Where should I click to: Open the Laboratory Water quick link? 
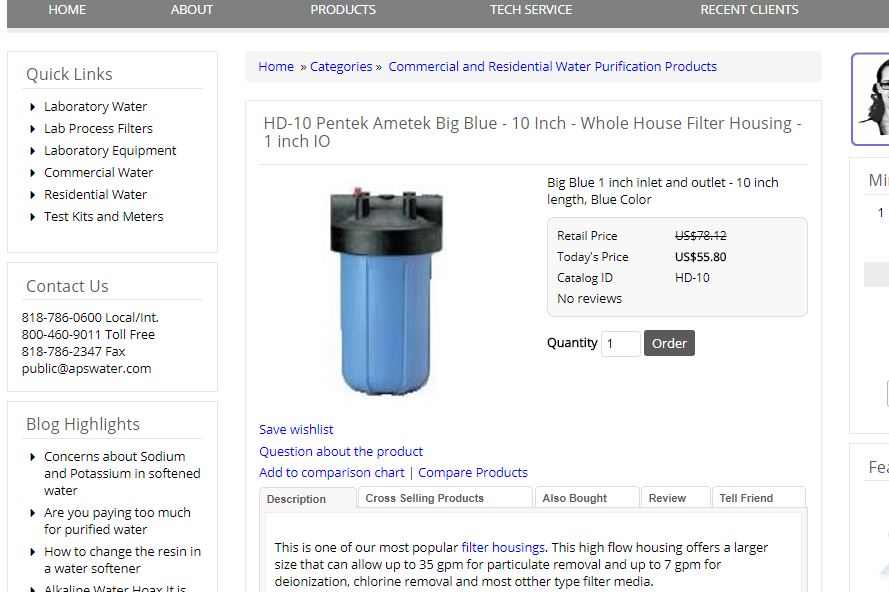coord(95,107)
